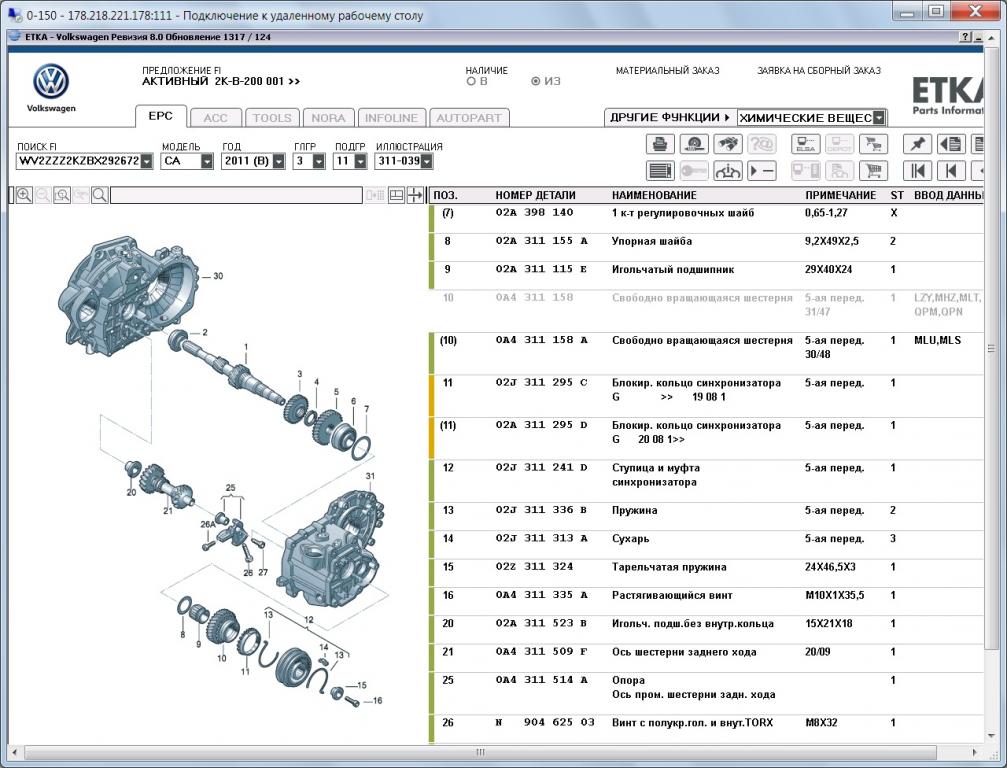Select the 'Игольчатый подшипник' row
Viewport: 1007px width, 768px height.
(706, 275)
